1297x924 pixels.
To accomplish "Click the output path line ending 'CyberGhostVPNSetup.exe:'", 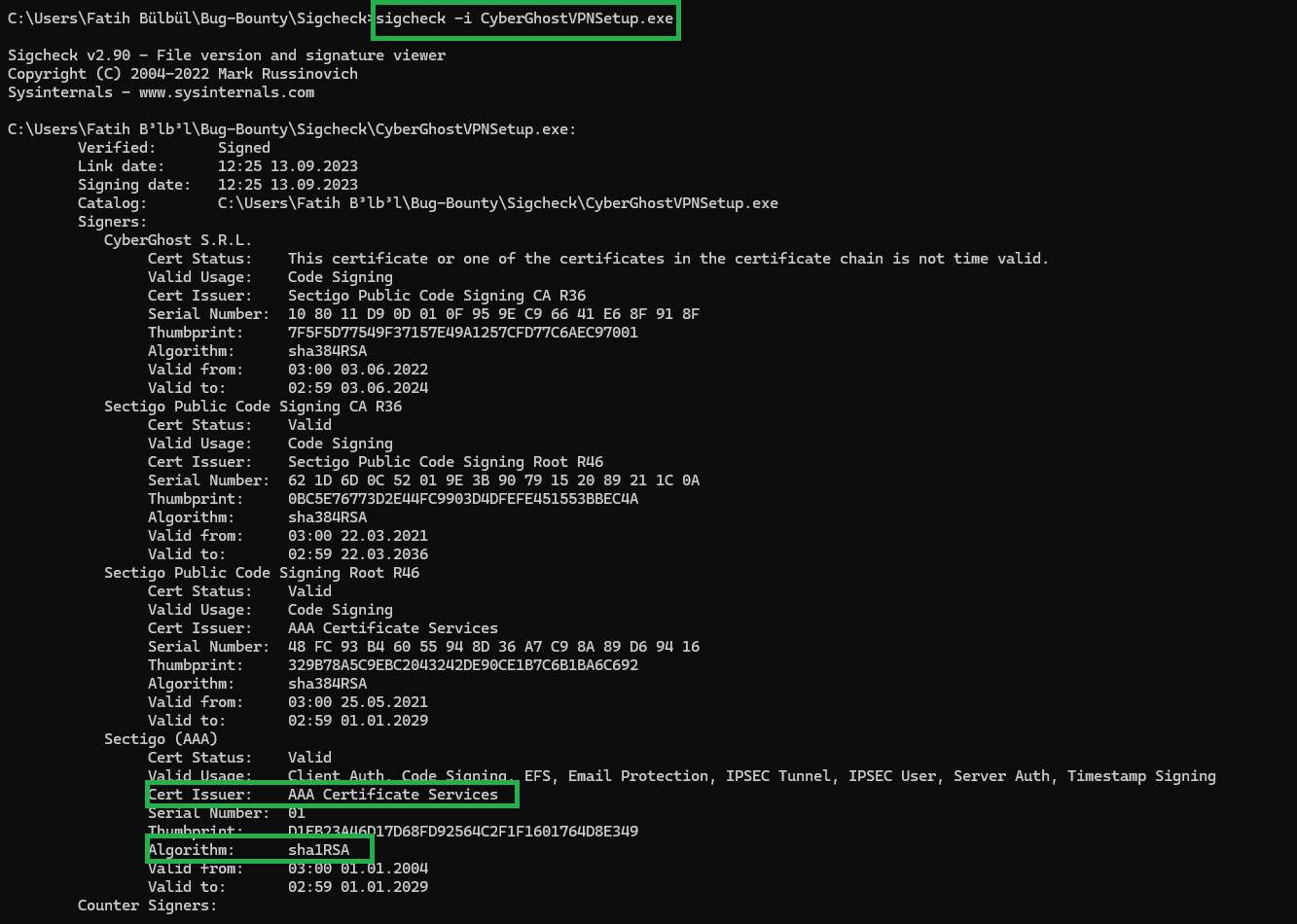I will pos(292,129).
